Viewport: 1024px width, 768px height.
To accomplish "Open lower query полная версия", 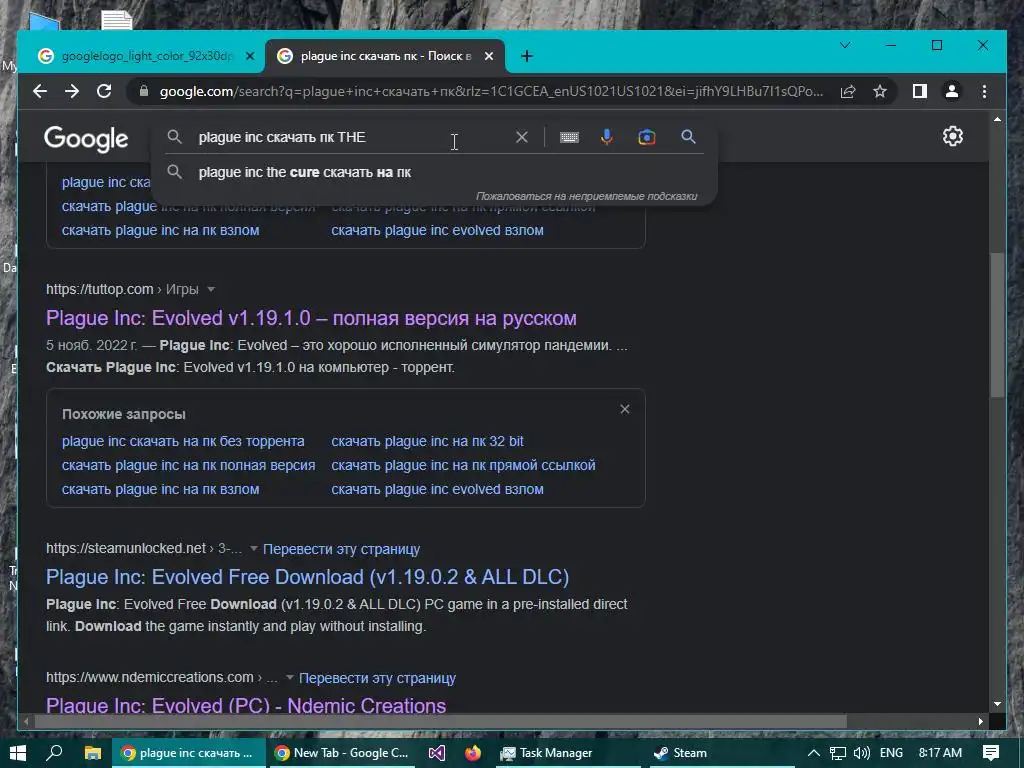I will [188, 466].
